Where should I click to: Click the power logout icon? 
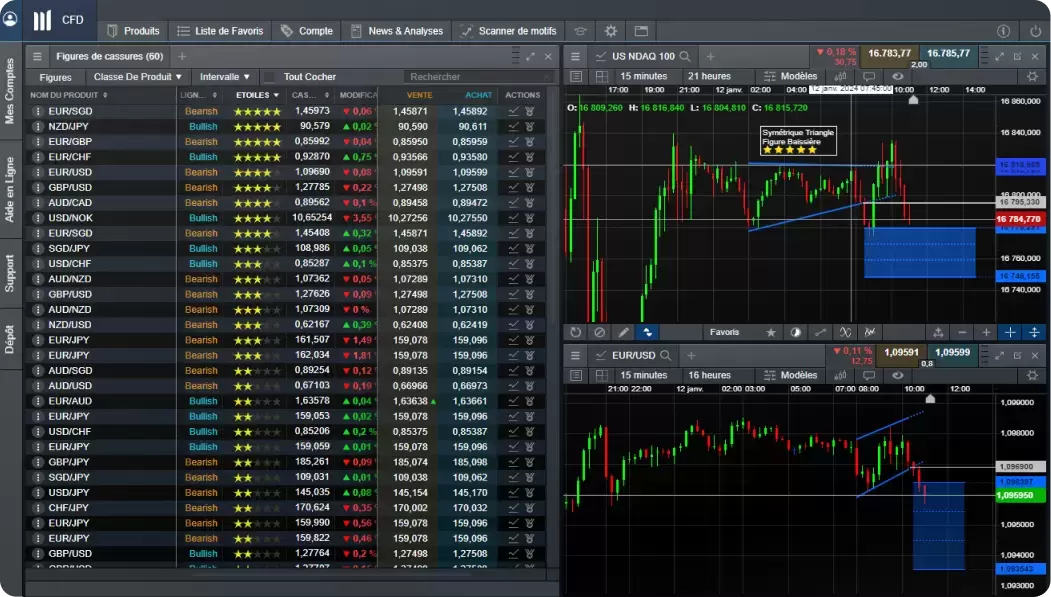point(1034,31)
